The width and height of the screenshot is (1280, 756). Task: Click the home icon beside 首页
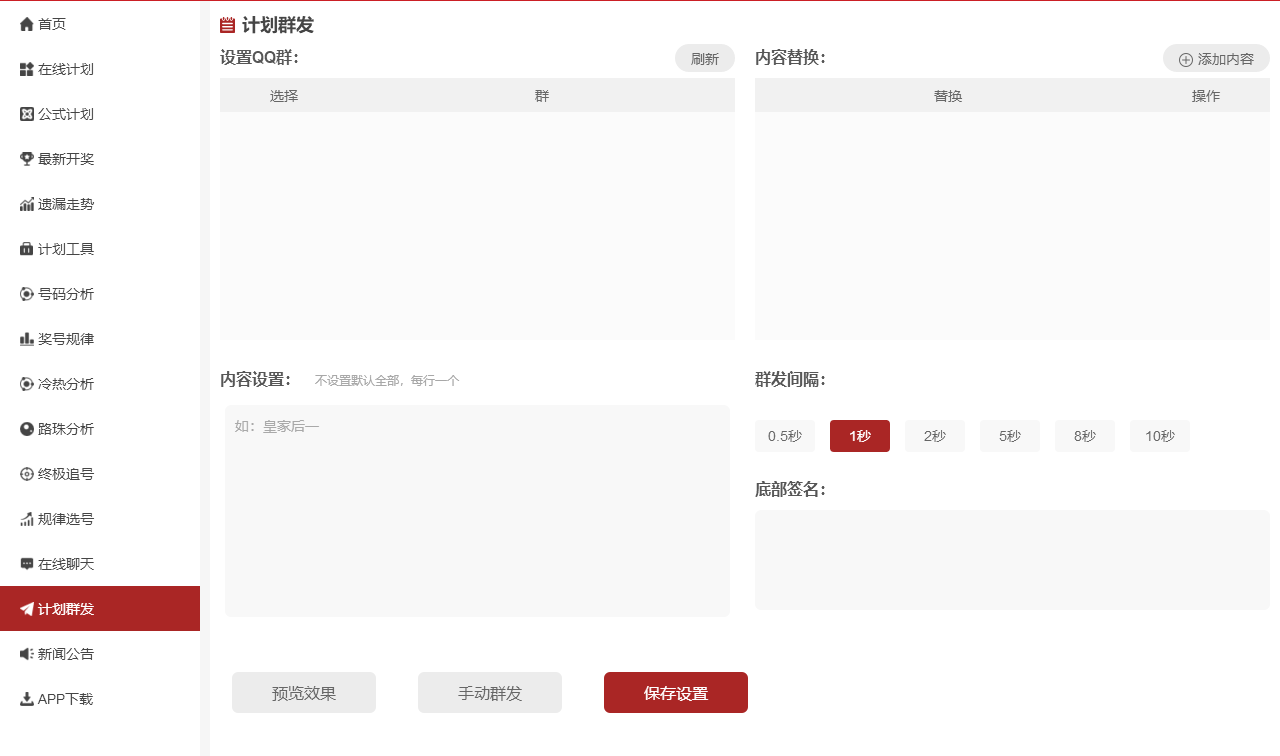coord(27,24)
